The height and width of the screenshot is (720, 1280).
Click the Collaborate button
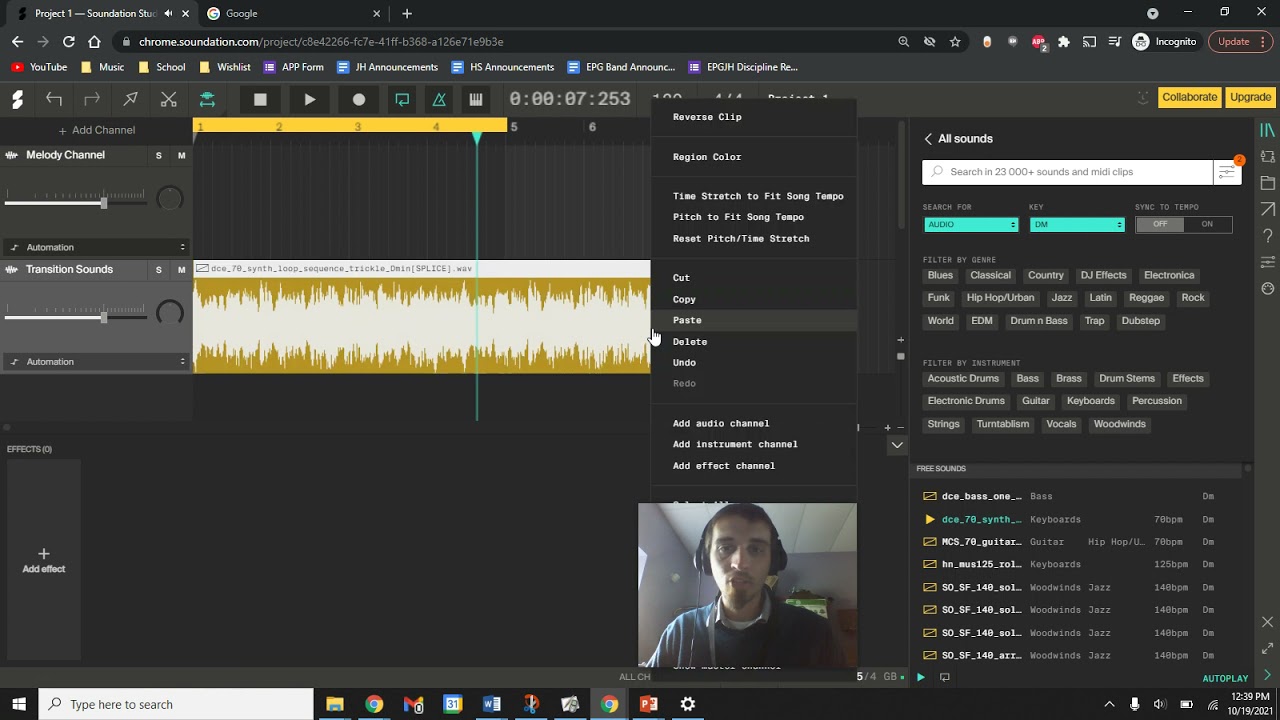tap(1189, 97)
